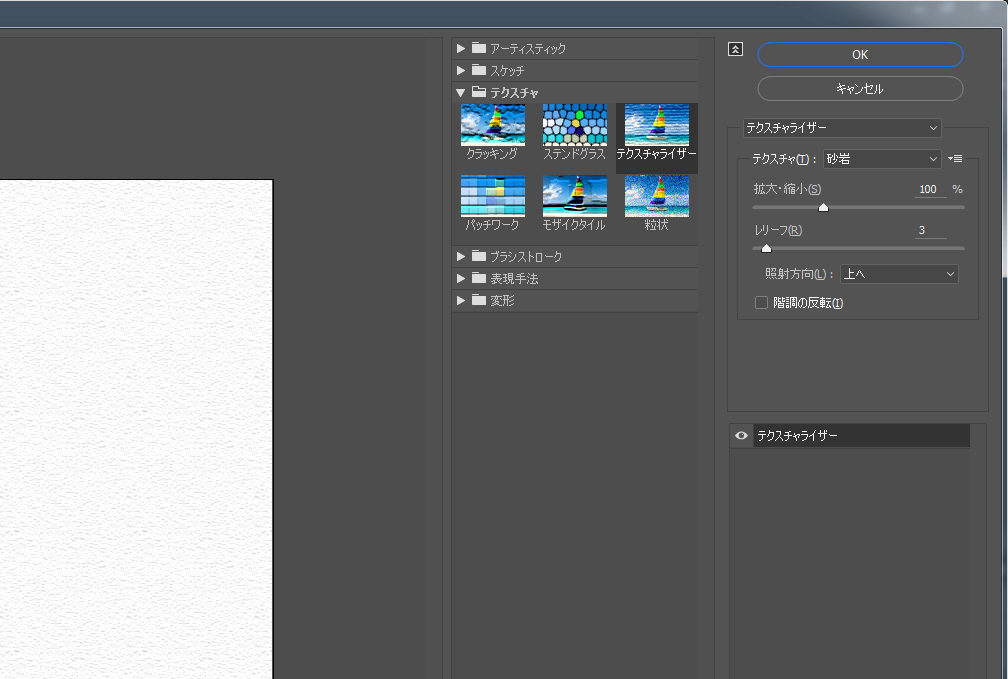Enable the 階調の反転 checkbox
The height and width of the screenshot is (679, 1008).
tap(761, 302)
